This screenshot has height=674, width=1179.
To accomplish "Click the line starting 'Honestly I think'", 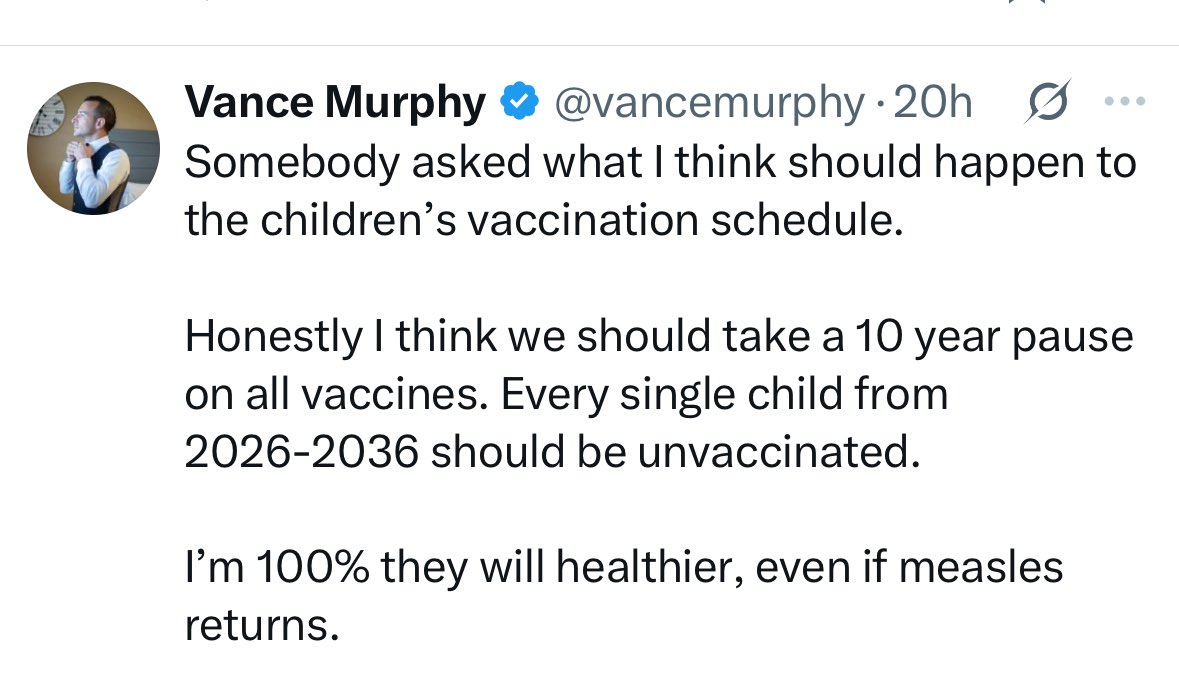I will click(x=658, y=336).
